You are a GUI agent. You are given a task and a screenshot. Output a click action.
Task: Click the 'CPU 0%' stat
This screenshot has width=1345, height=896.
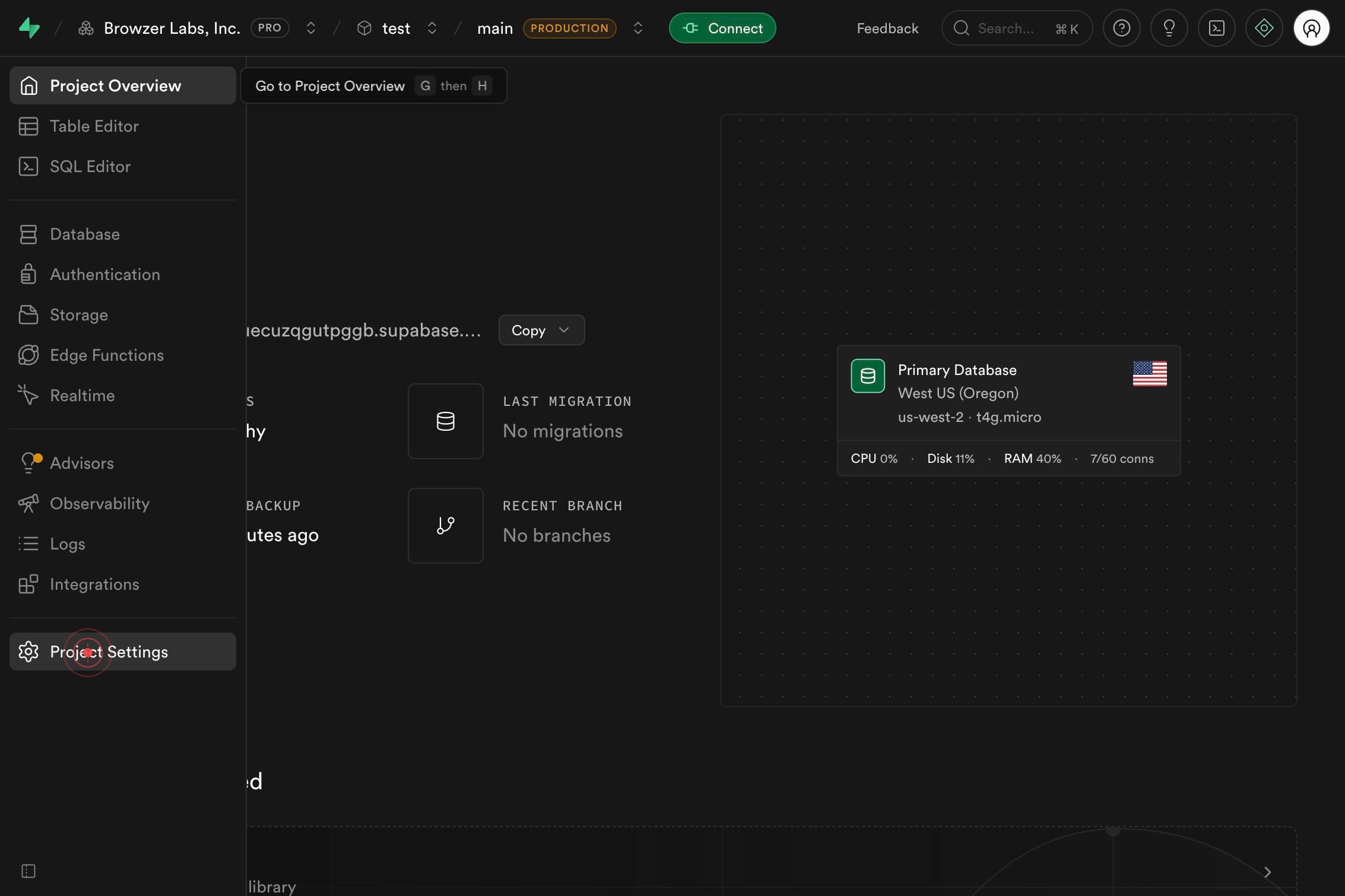tap(874, 458)
